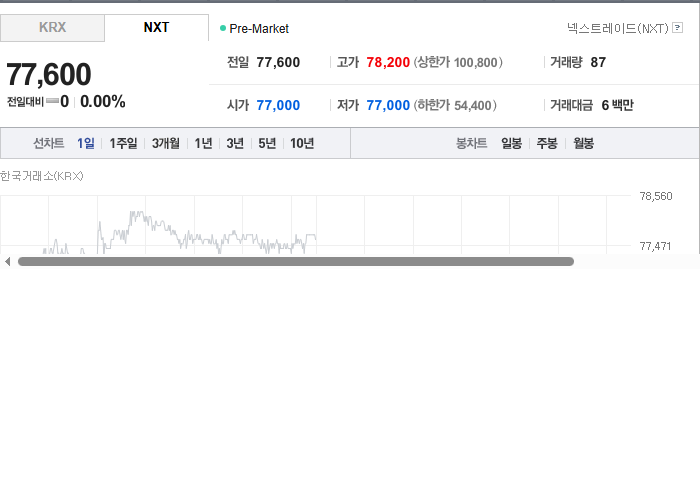Screen dimensions: 700x490
Task: Click the current price 77,600
Action: point(49,74)
